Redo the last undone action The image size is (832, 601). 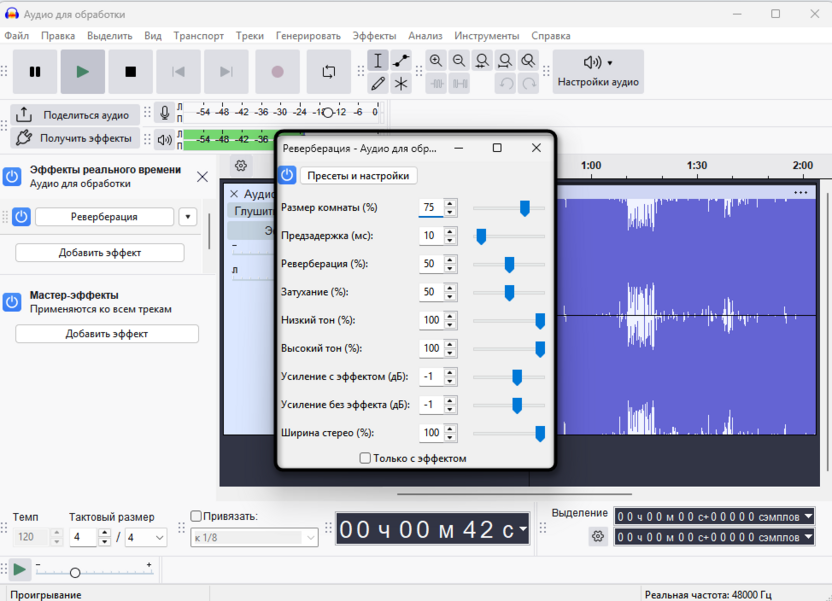528,83
